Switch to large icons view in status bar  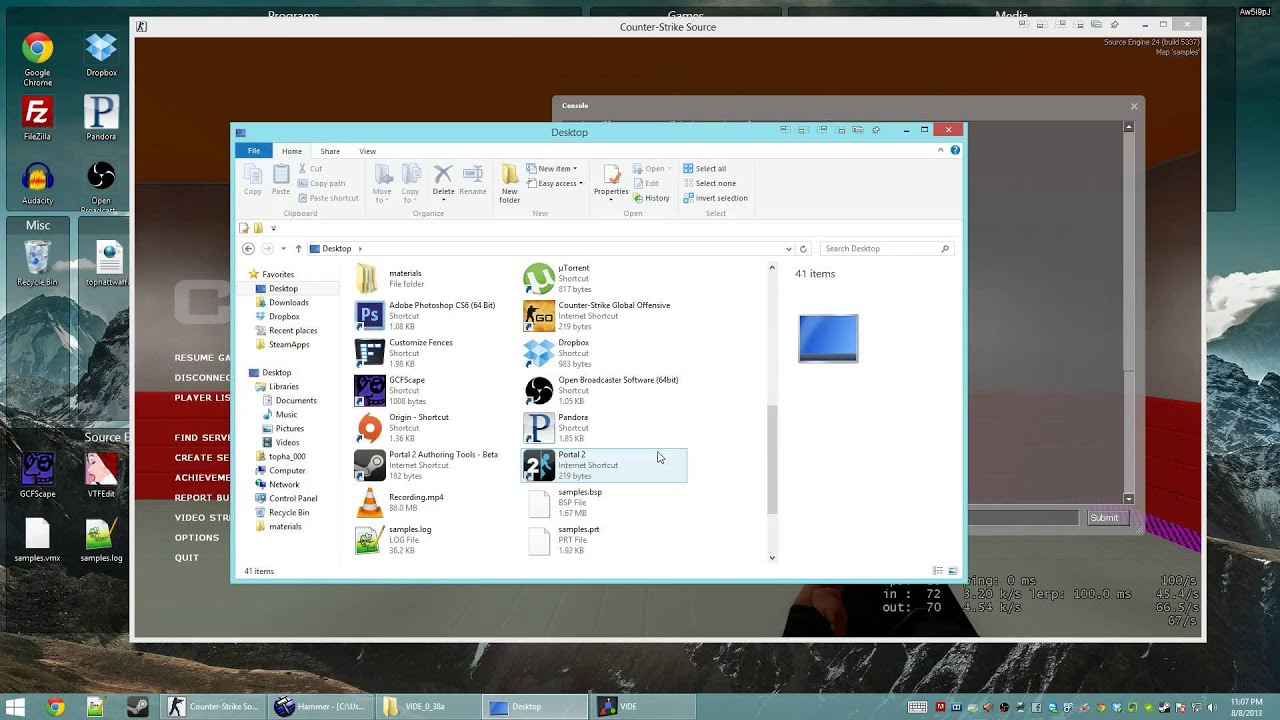(952, 571)
